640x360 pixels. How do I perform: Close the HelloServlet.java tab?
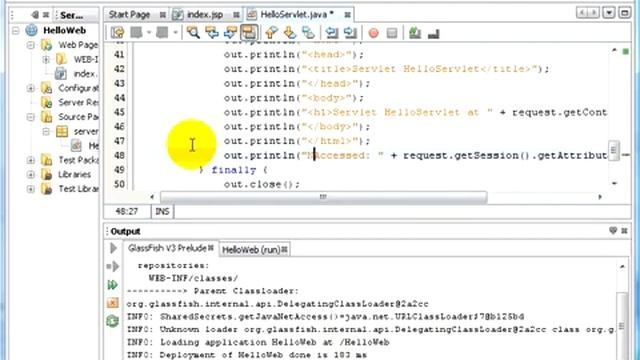[x=347, y=15]
